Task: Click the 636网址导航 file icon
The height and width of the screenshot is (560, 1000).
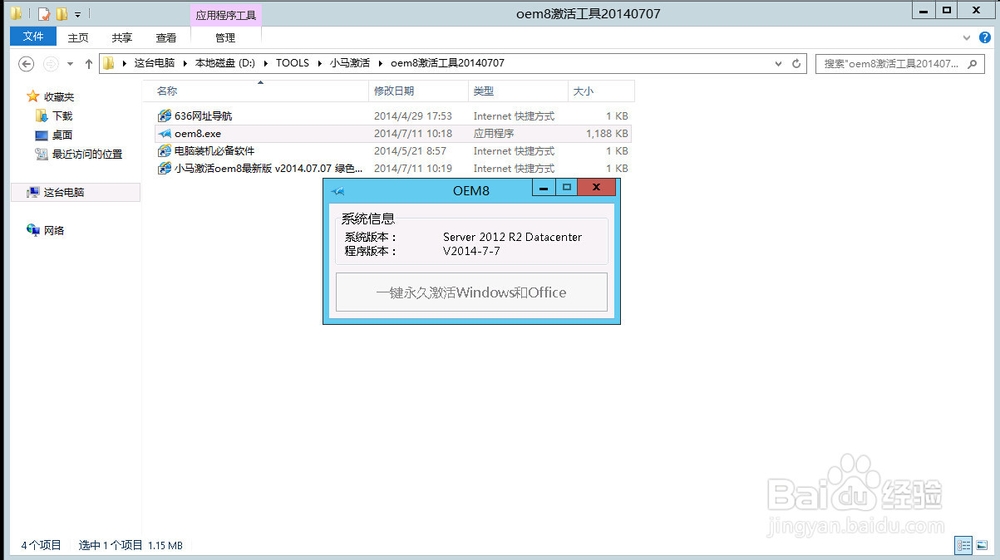Action: pyautogui.click(x=165, y=116)
